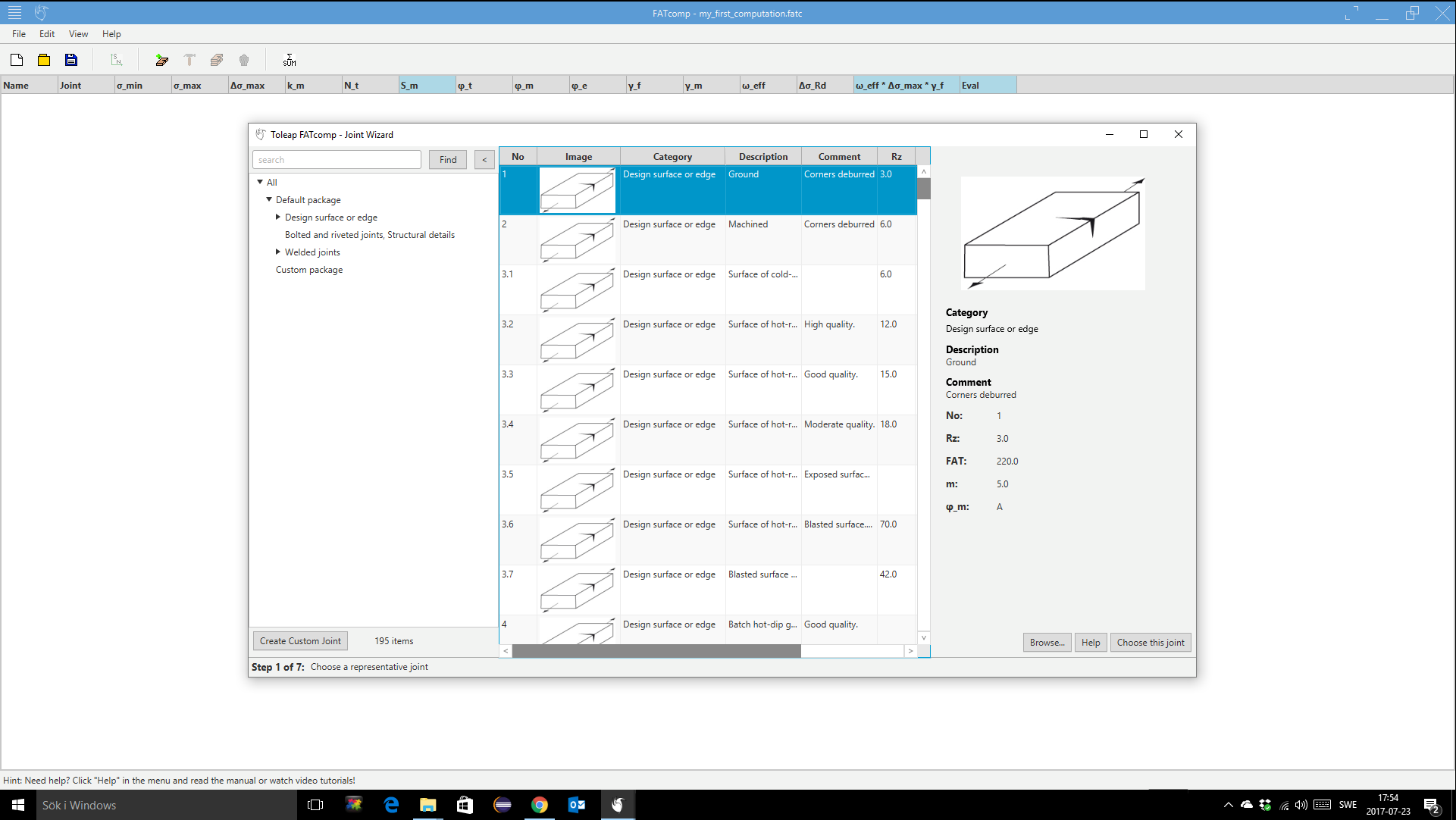The width and height of the screenshot is (1456, 820).
Task: Click the SUM sigma toolbar icon
Action: pos(290,60)
